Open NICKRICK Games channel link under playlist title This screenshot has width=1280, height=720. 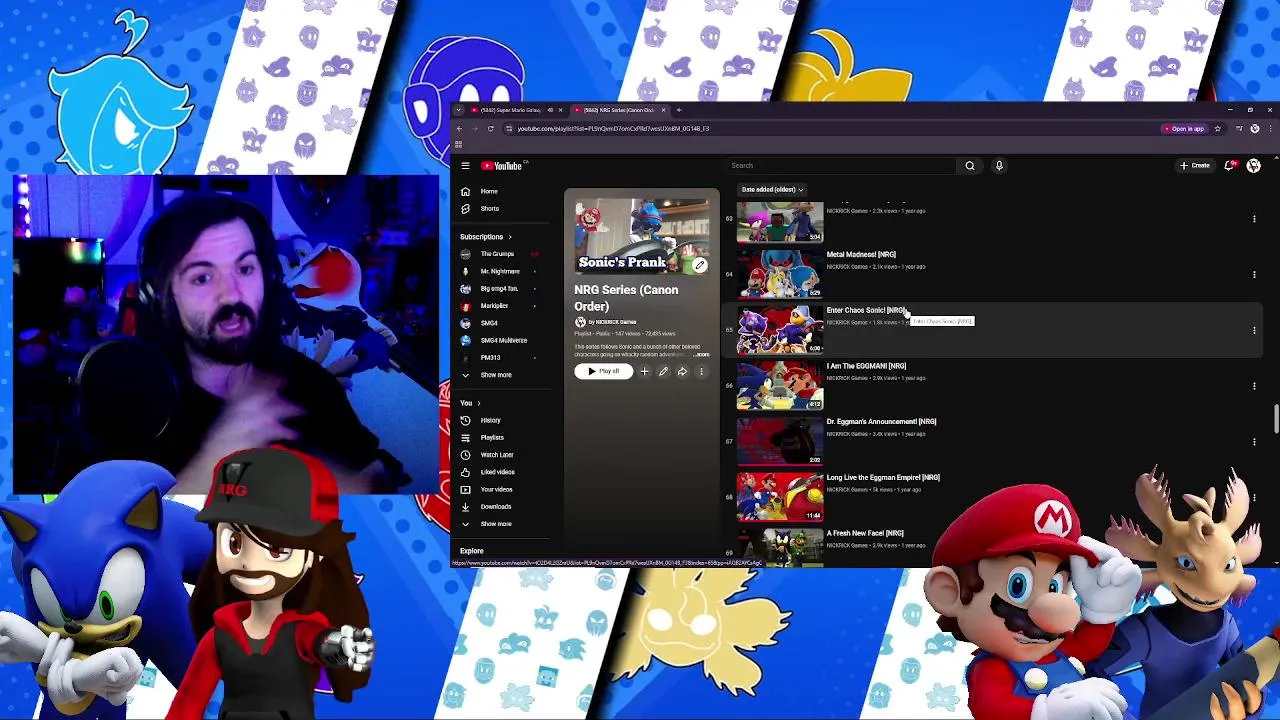(614, 322)
